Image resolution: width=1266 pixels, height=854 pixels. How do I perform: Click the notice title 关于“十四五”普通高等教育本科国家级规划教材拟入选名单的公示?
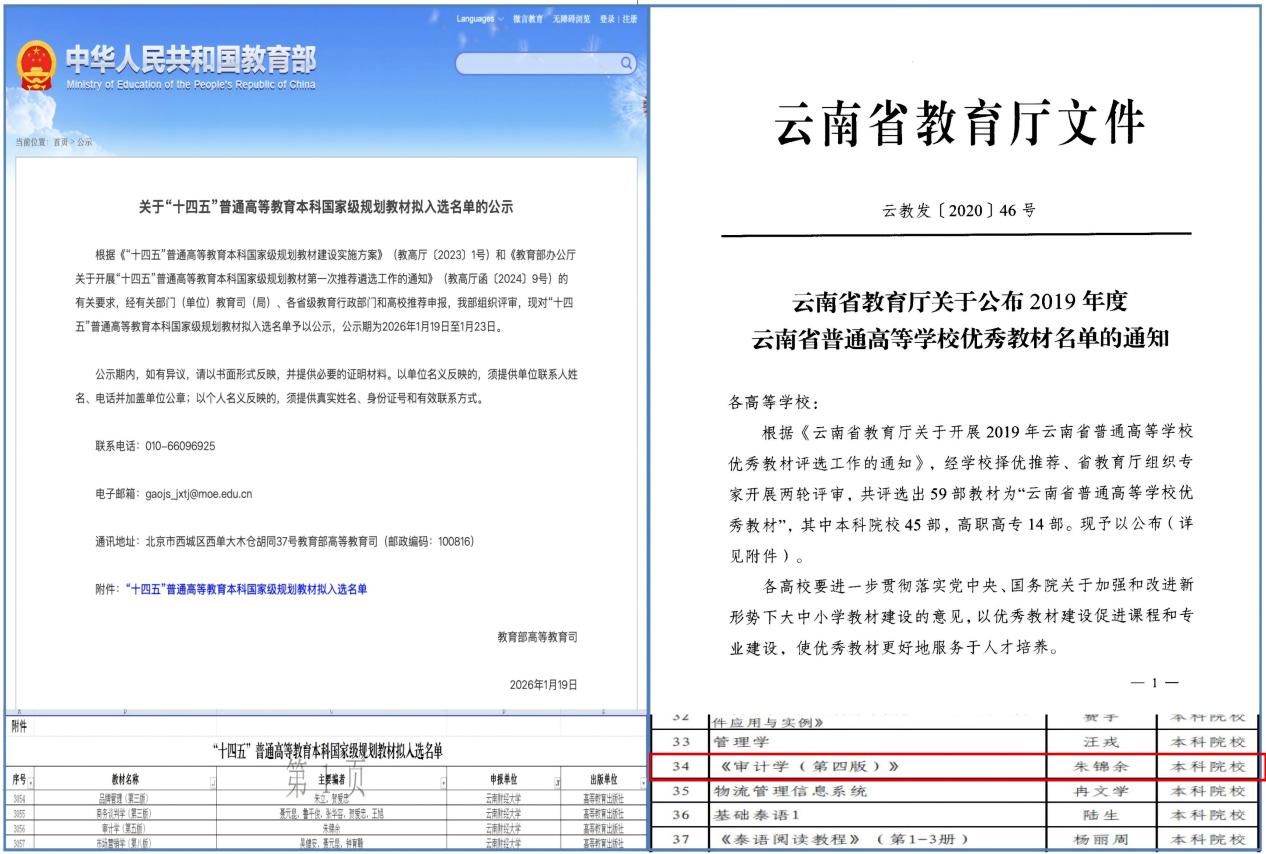point(326,208)
